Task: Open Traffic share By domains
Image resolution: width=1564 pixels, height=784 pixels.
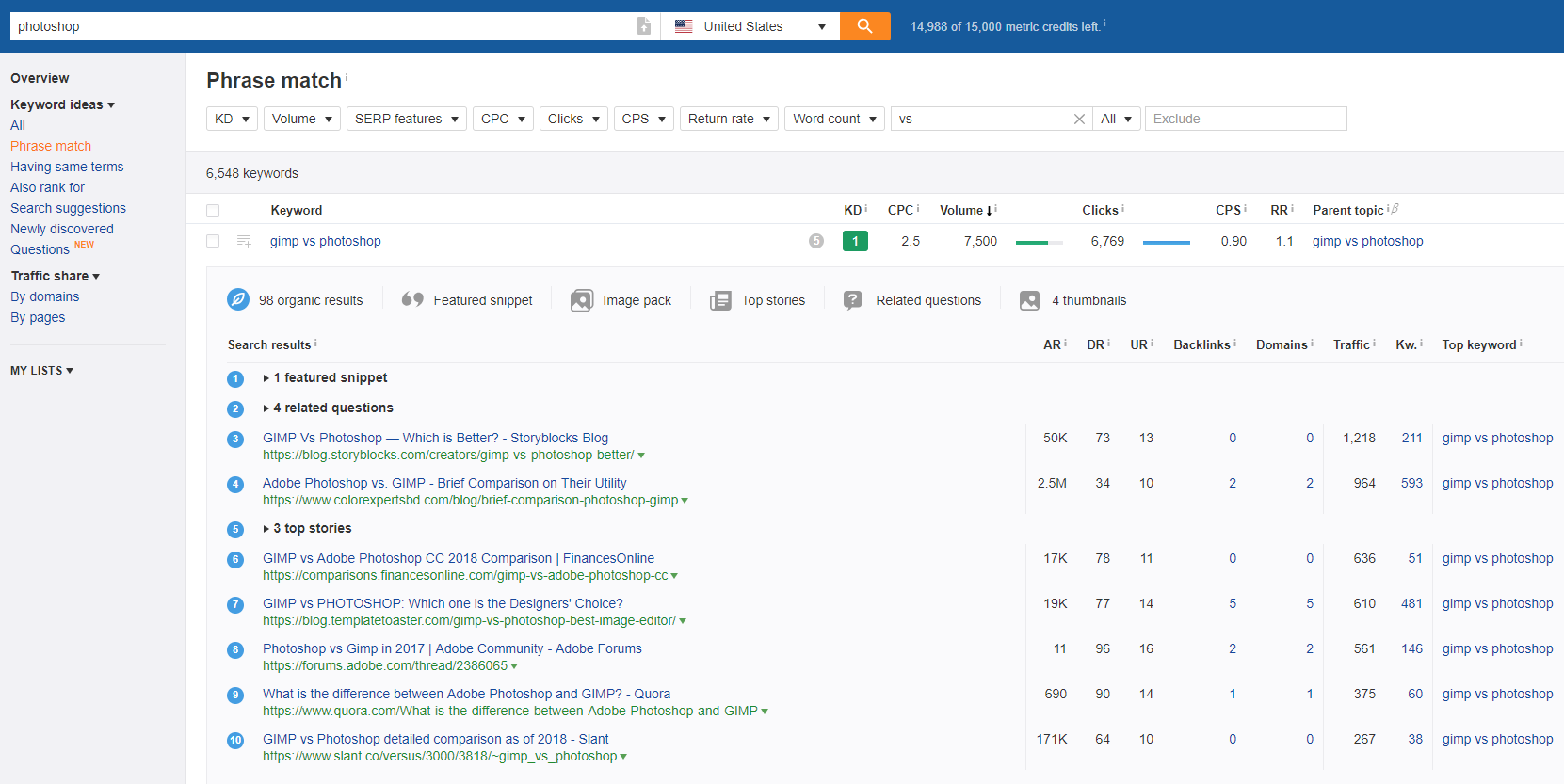Action: point(44,296)
